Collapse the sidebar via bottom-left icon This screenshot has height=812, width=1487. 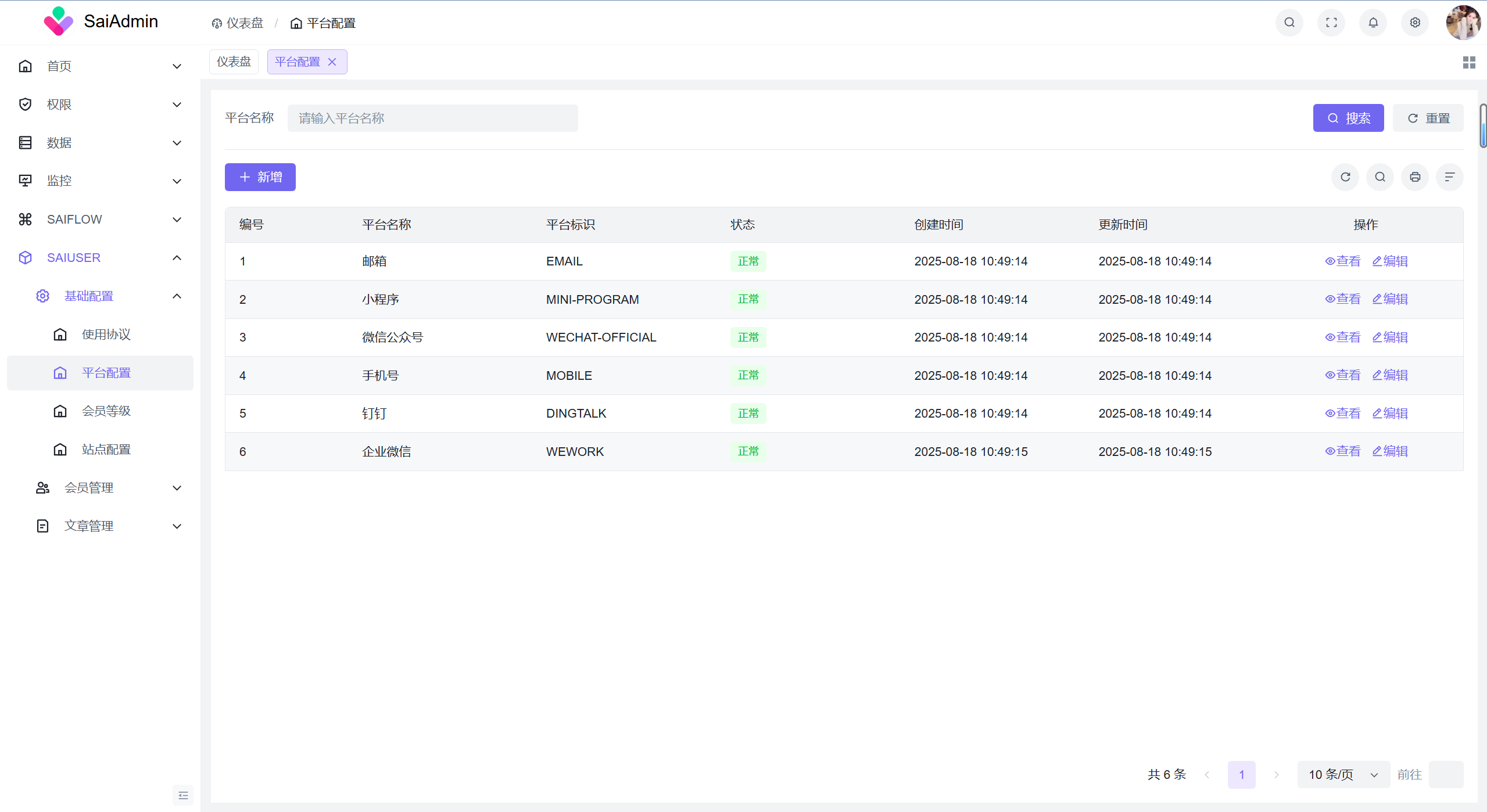click(182, 795)
